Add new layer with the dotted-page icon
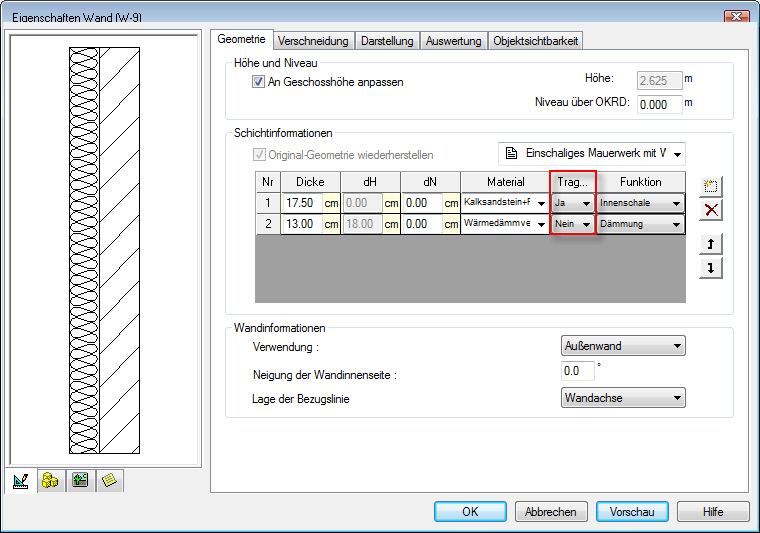This screenshot has height=533, width=760. 711,186
